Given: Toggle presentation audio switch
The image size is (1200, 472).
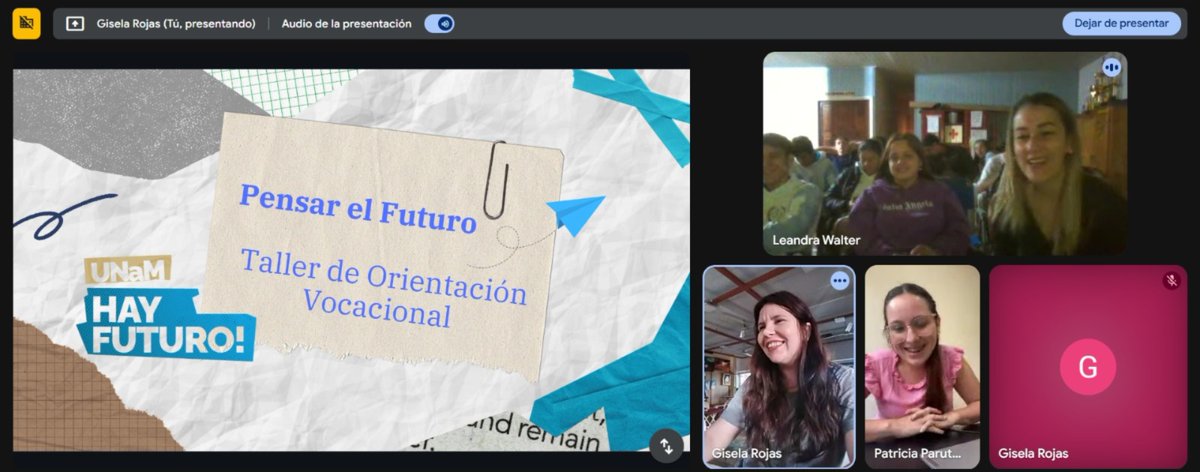Looking at the screenshot, I should pos(439,24).
